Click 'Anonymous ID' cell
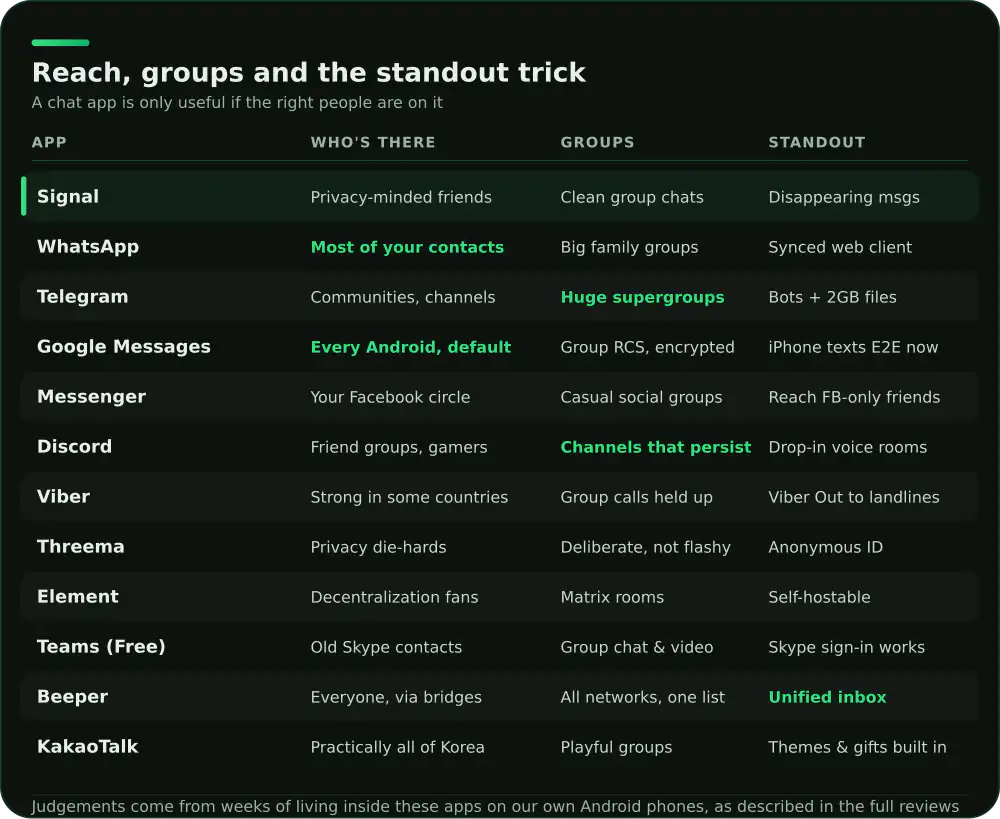 tap(825, 547)
